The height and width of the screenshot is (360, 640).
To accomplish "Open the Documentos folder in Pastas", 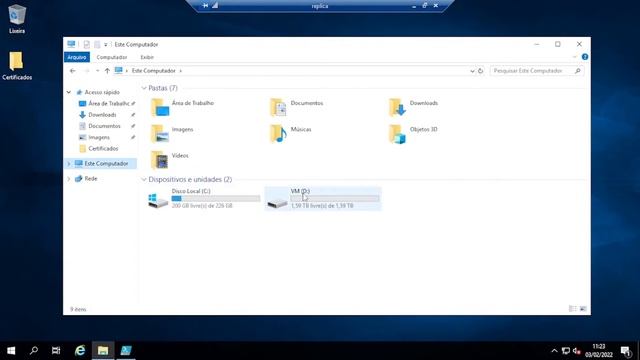I will [297, 107].
